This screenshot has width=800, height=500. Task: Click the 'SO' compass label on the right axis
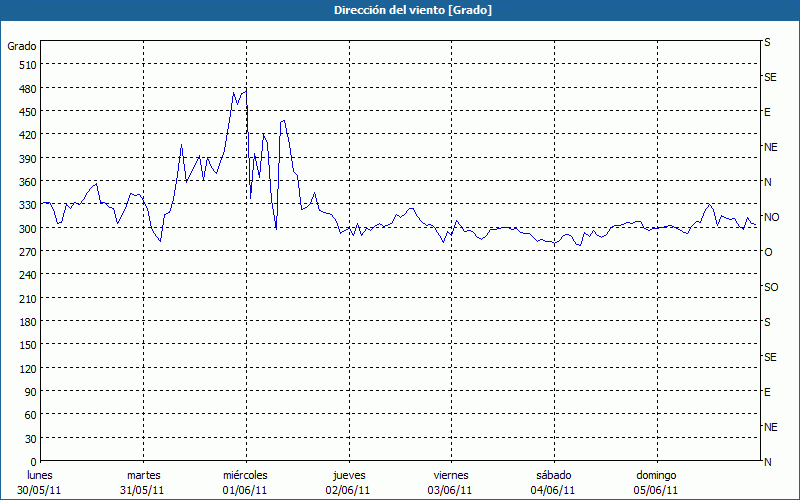coord(771,287)
